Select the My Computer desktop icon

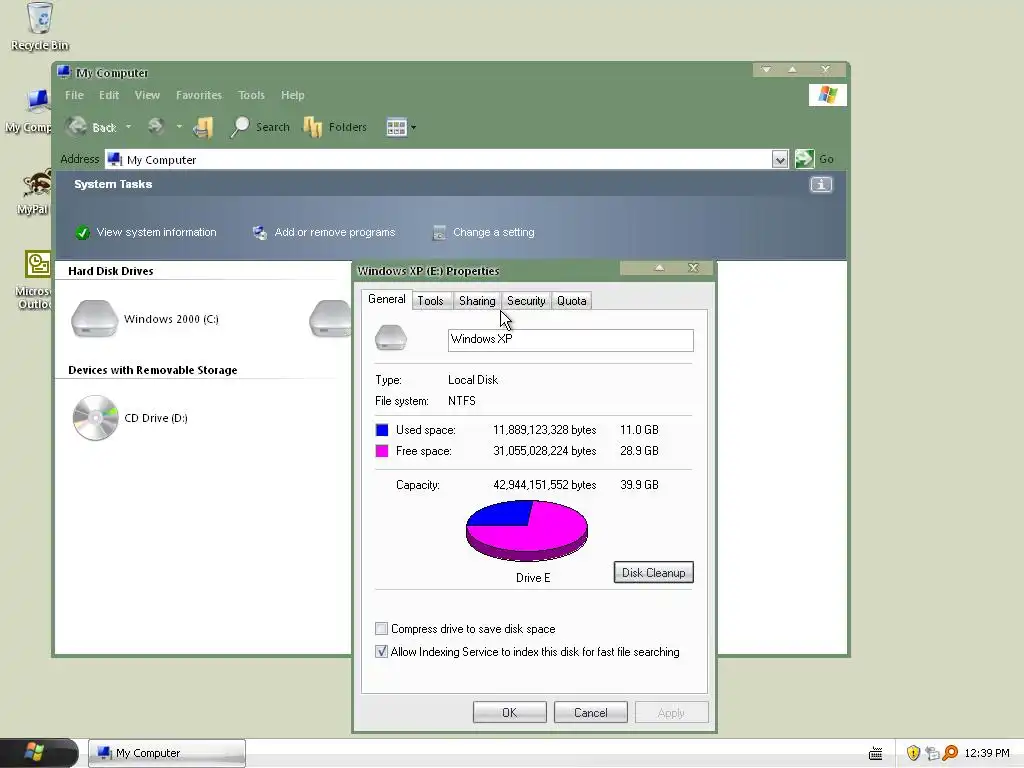coord(29,112)
